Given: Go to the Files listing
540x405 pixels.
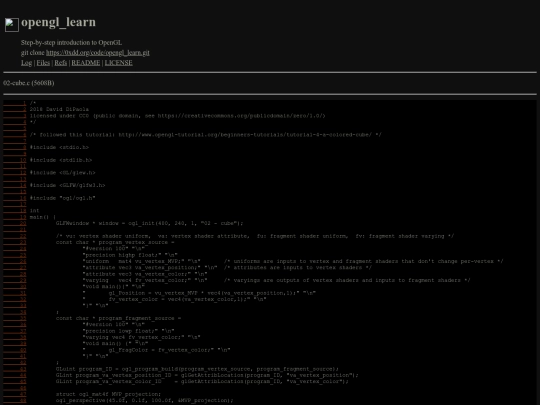Looking at the screenshot, I should (43, 63).
